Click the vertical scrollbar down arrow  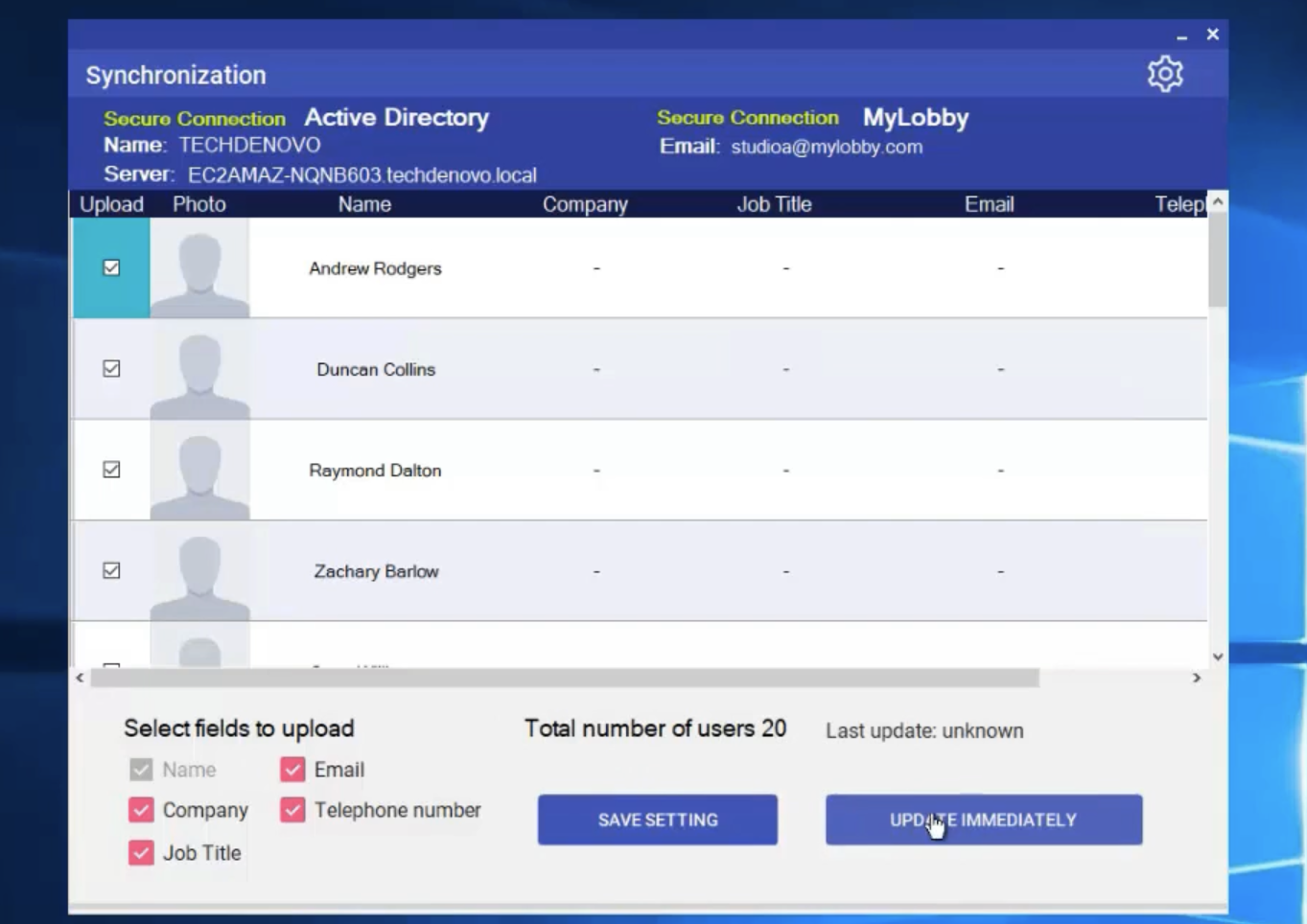[x=1217, y=656]
